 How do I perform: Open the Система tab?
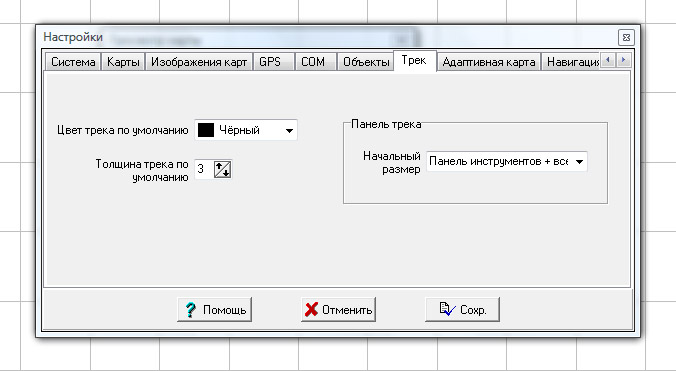pos(73,62)
